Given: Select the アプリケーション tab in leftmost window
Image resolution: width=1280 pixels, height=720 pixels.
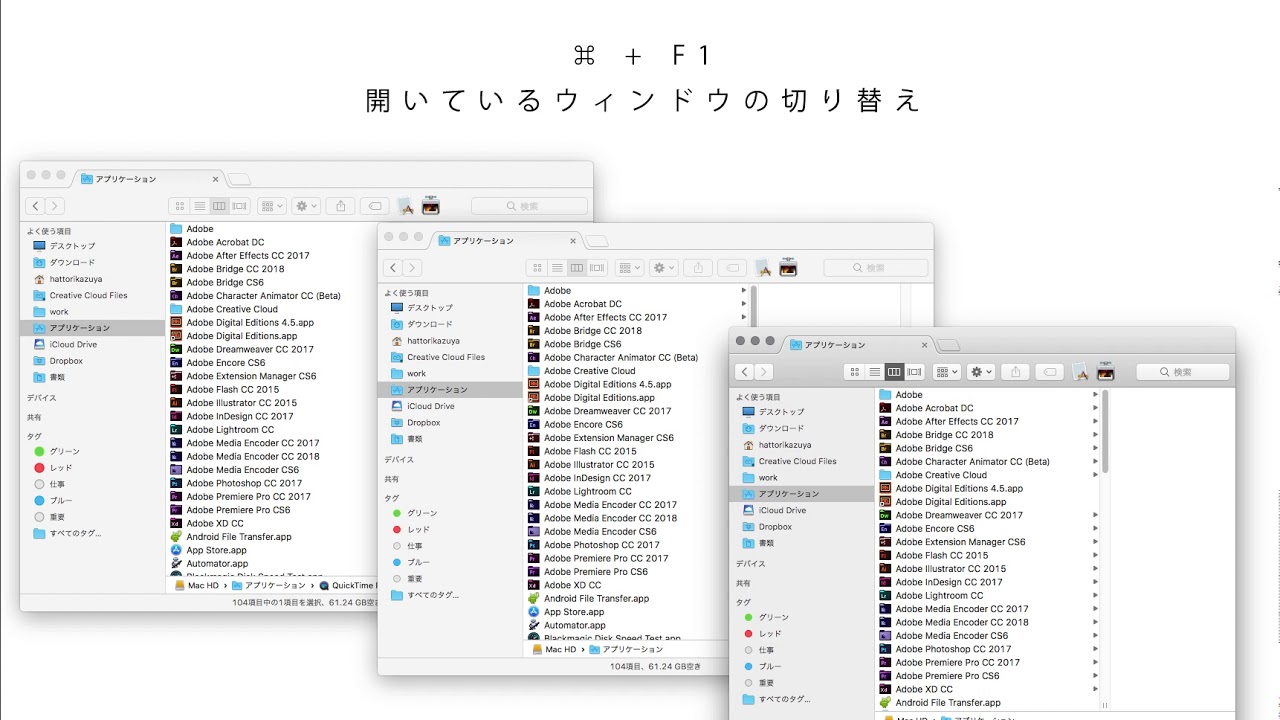Looking at the screenshot, I should coord(148,179).
